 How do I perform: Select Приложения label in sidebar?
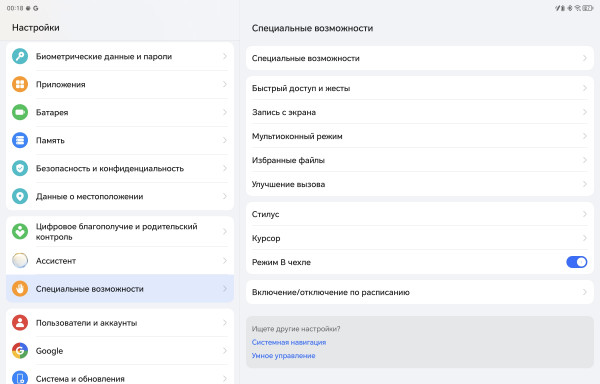tap(60, 85)
